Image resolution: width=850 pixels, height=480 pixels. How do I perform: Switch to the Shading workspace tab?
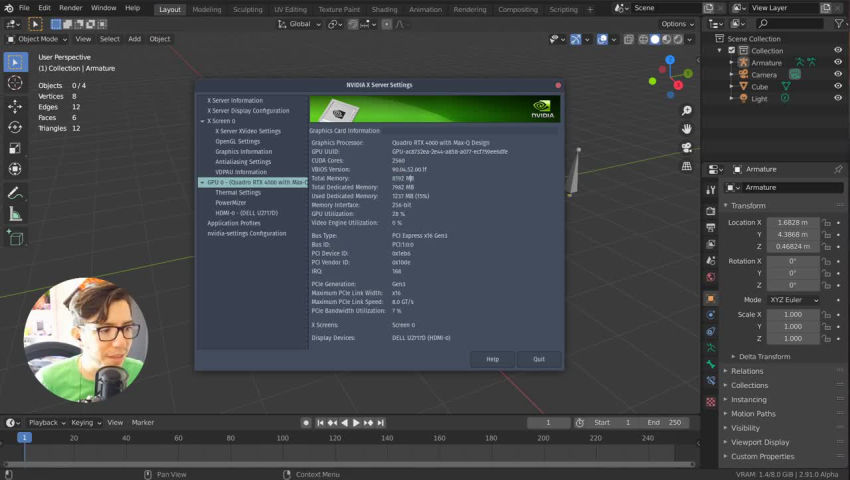tap(384, 10)
